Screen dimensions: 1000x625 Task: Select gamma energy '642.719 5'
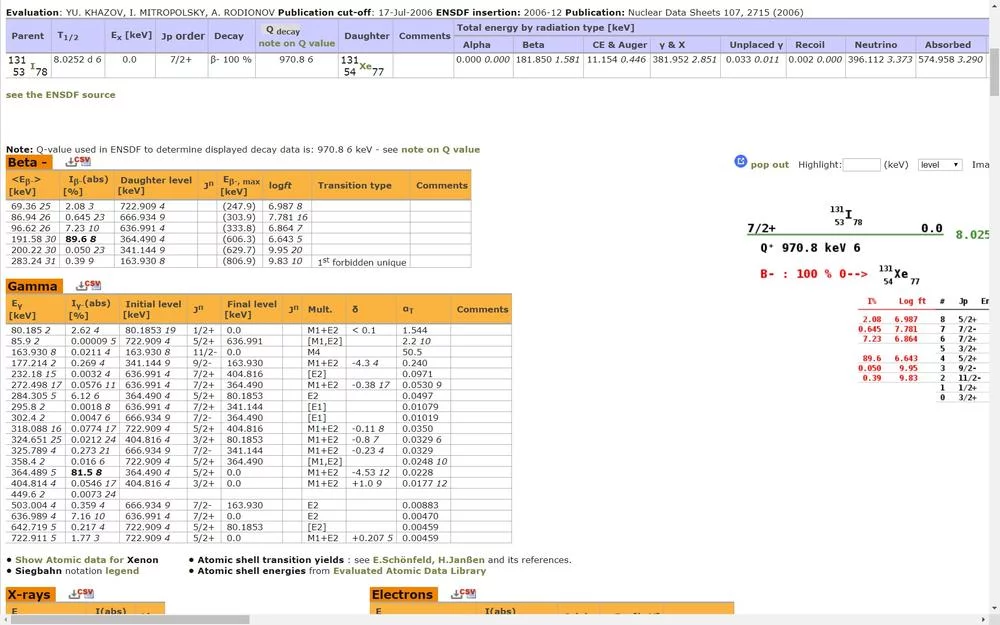33,527
